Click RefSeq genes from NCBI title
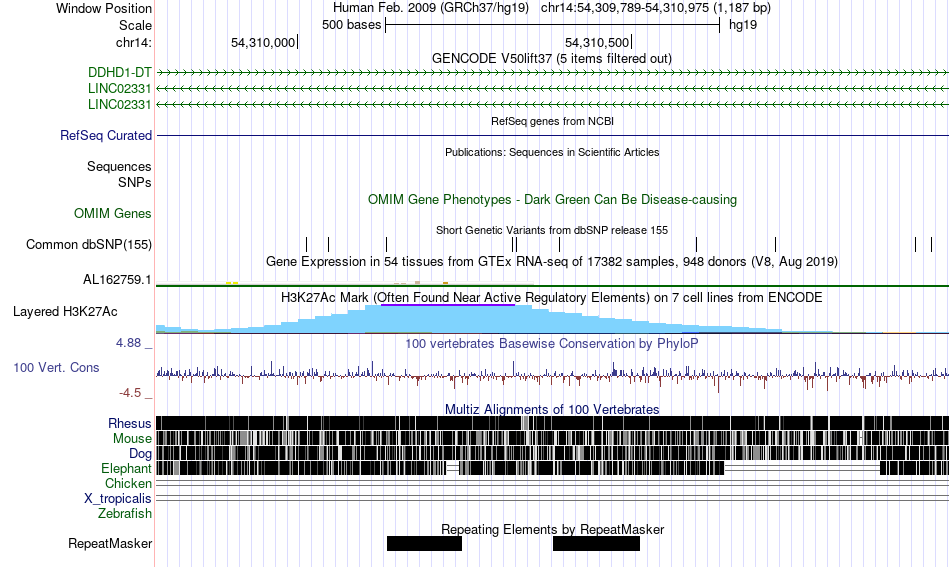This screenshot has width=950, height=567. coord(552,121)
